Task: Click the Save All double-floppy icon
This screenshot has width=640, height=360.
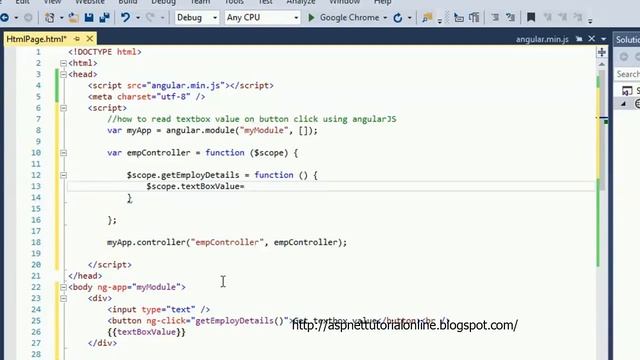Action: (x=104, y=18)
